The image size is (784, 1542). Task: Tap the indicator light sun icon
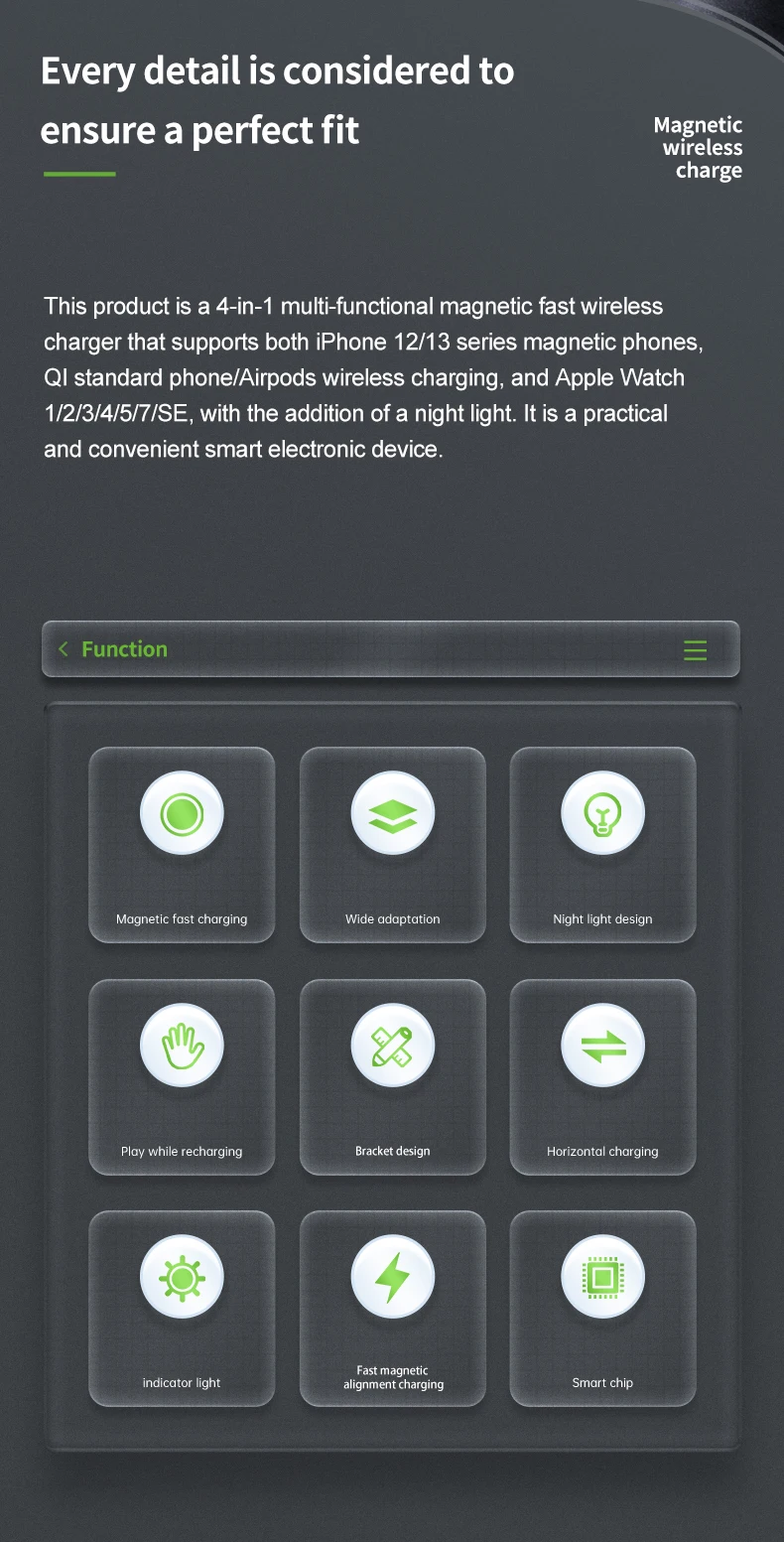(182, 1278)
